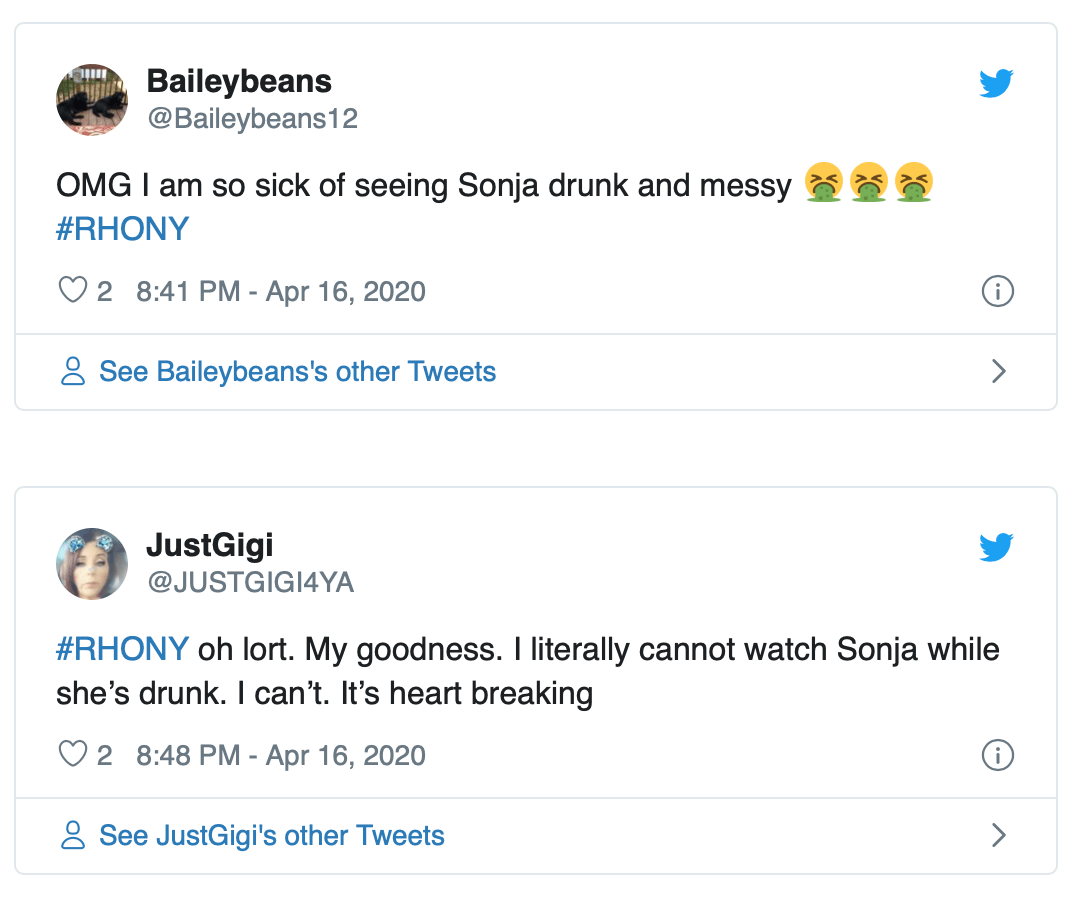Open info icon on the Baileybeans tweet

[998, 291]
